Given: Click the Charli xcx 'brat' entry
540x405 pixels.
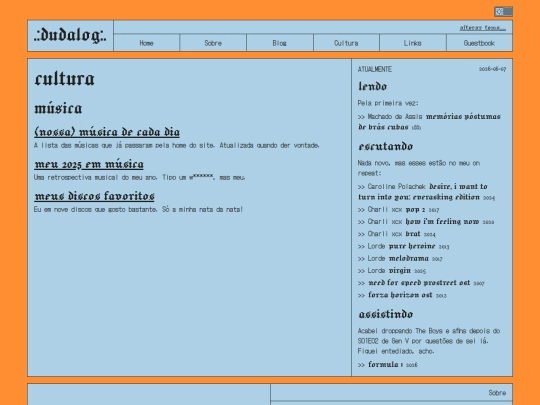Looking at the screenshot, I should pyautogui.click(x=396, y=234).
